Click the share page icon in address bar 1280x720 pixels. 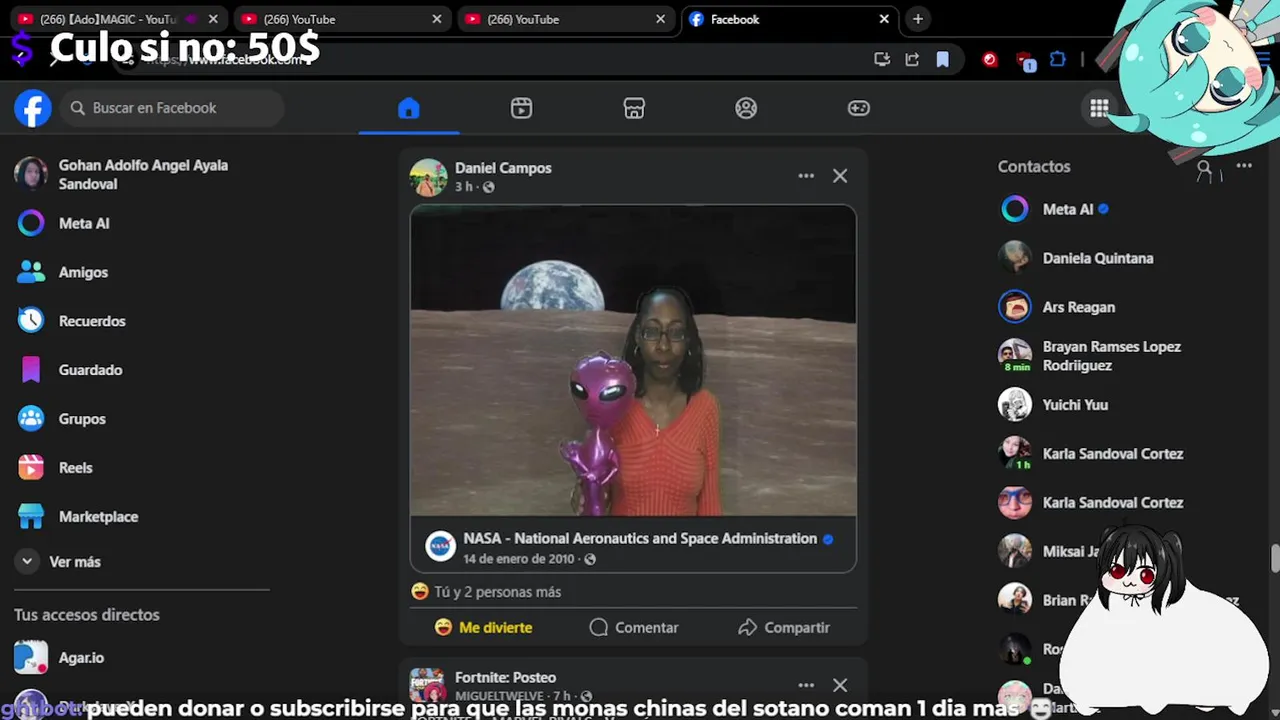(912, 60)
